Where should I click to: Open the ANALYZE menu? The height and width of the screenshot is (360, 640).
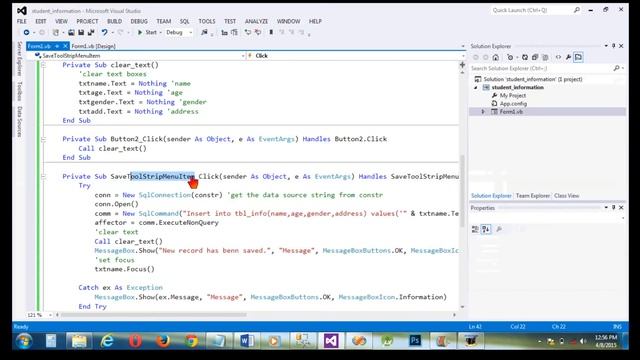tap(256, 21)
